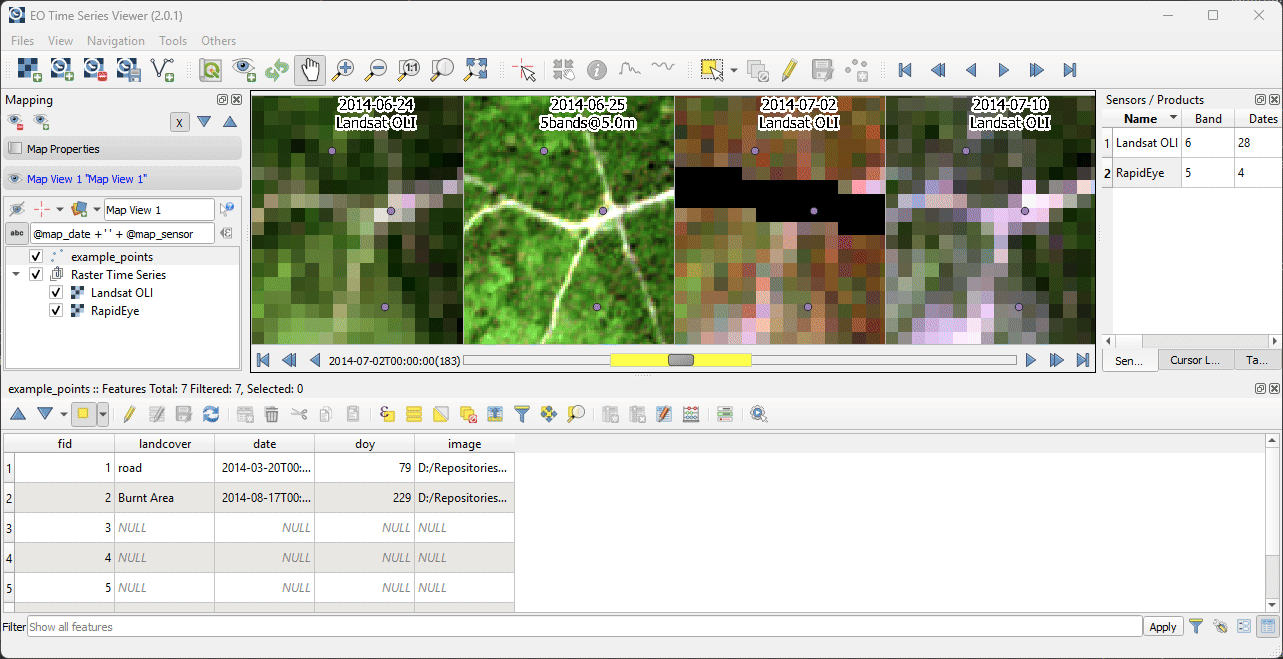Open the Navigation menu
1283x659 pixels.
tap(116, 41)
